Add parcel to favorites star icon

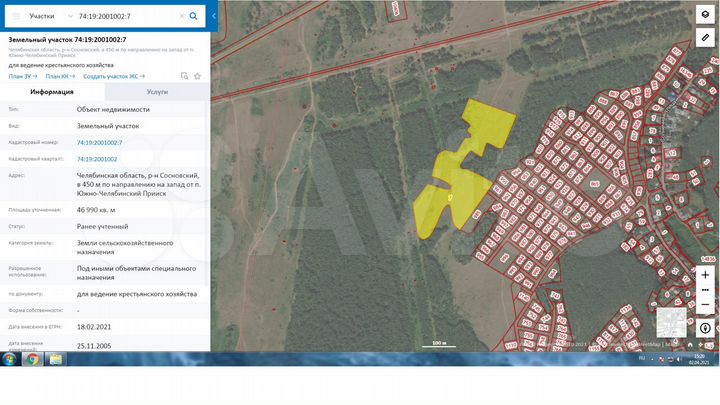pyautogui.click(x=197, y=76)
